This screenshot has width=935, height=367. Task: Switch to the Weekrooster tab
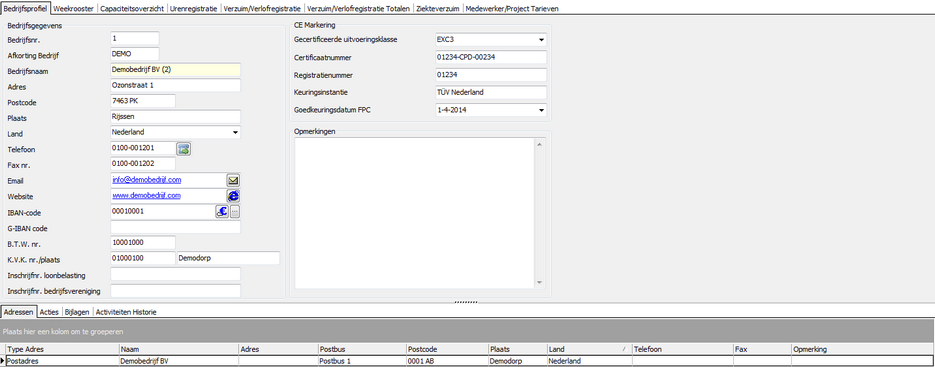click(x=73, y=9)
